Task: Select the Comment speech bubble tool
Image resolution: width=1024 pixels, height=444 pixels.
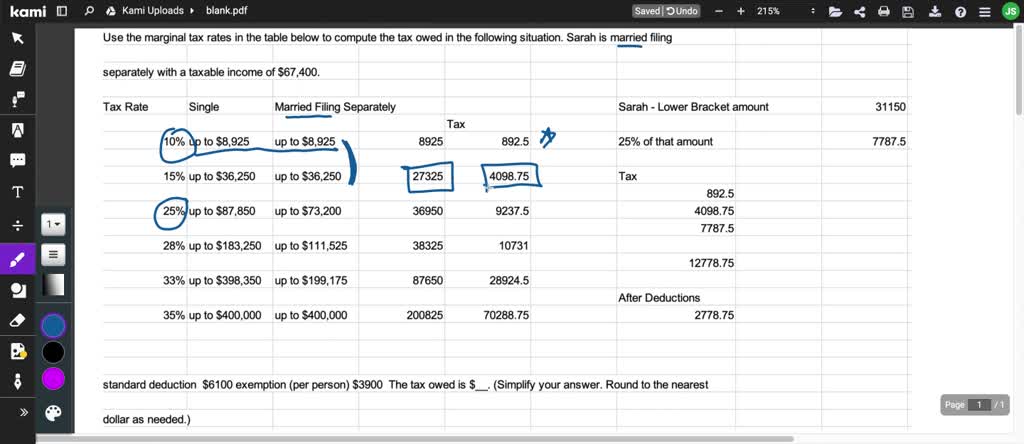Action: pyautogui.click(x=18, y=161)
